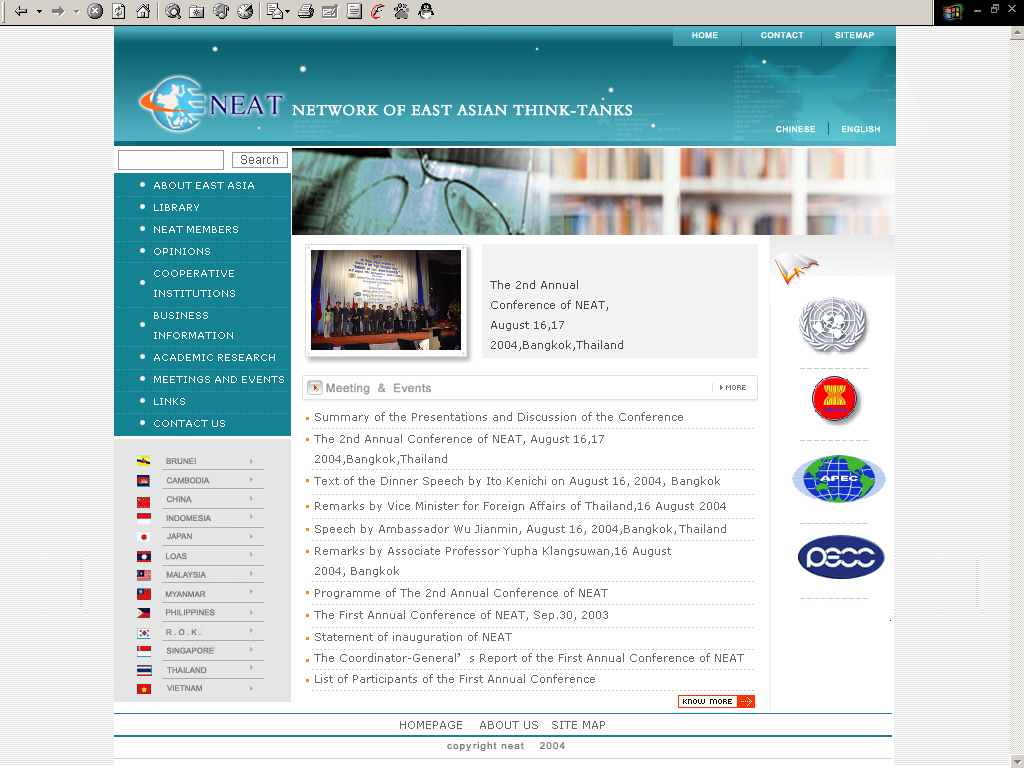The height and width of the screenshot is (768, 1024).
Task: Open the Mail icon dropdown arrow
Action: (287, 11)
